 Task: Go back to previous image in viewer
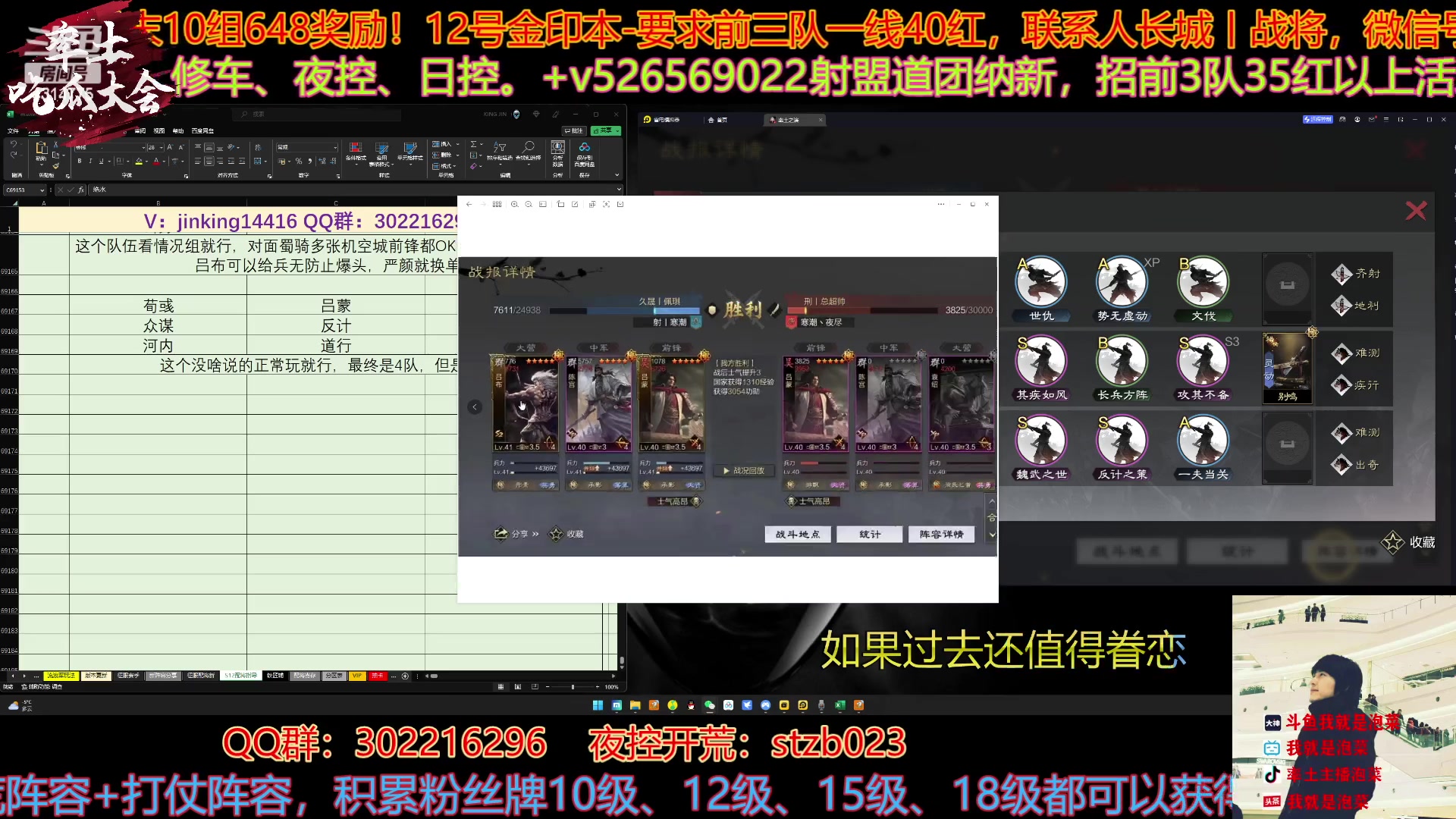(x=469, y=204)
